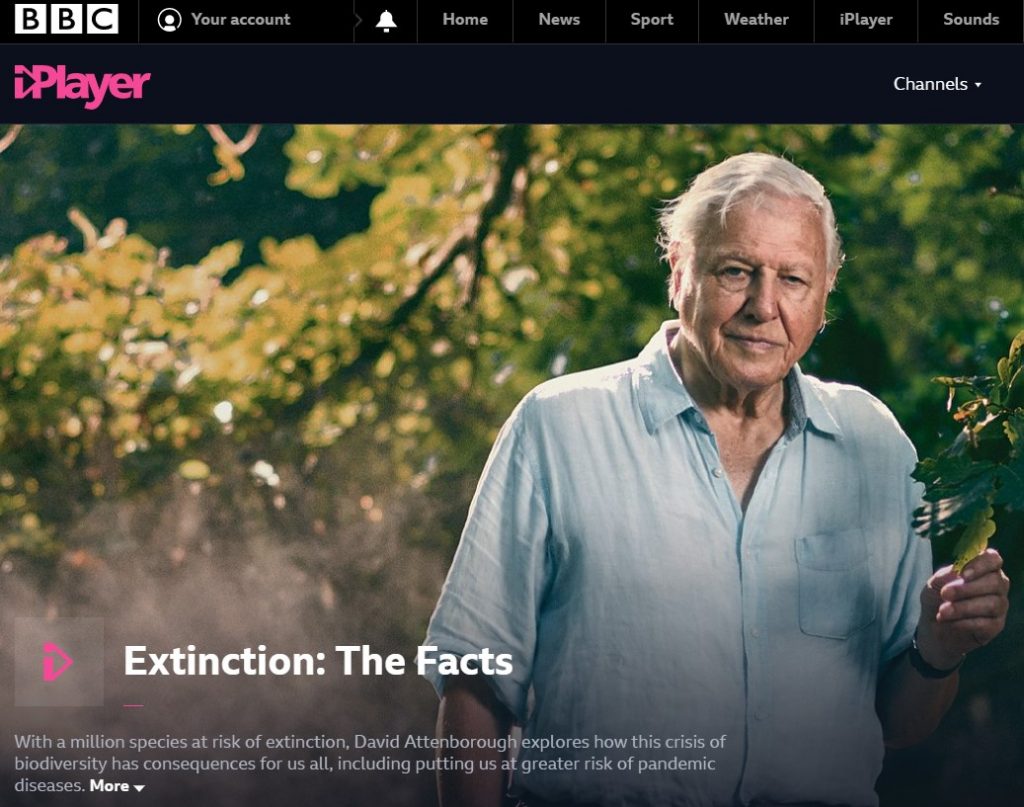Click the down arrow beside More

point(138,788)
